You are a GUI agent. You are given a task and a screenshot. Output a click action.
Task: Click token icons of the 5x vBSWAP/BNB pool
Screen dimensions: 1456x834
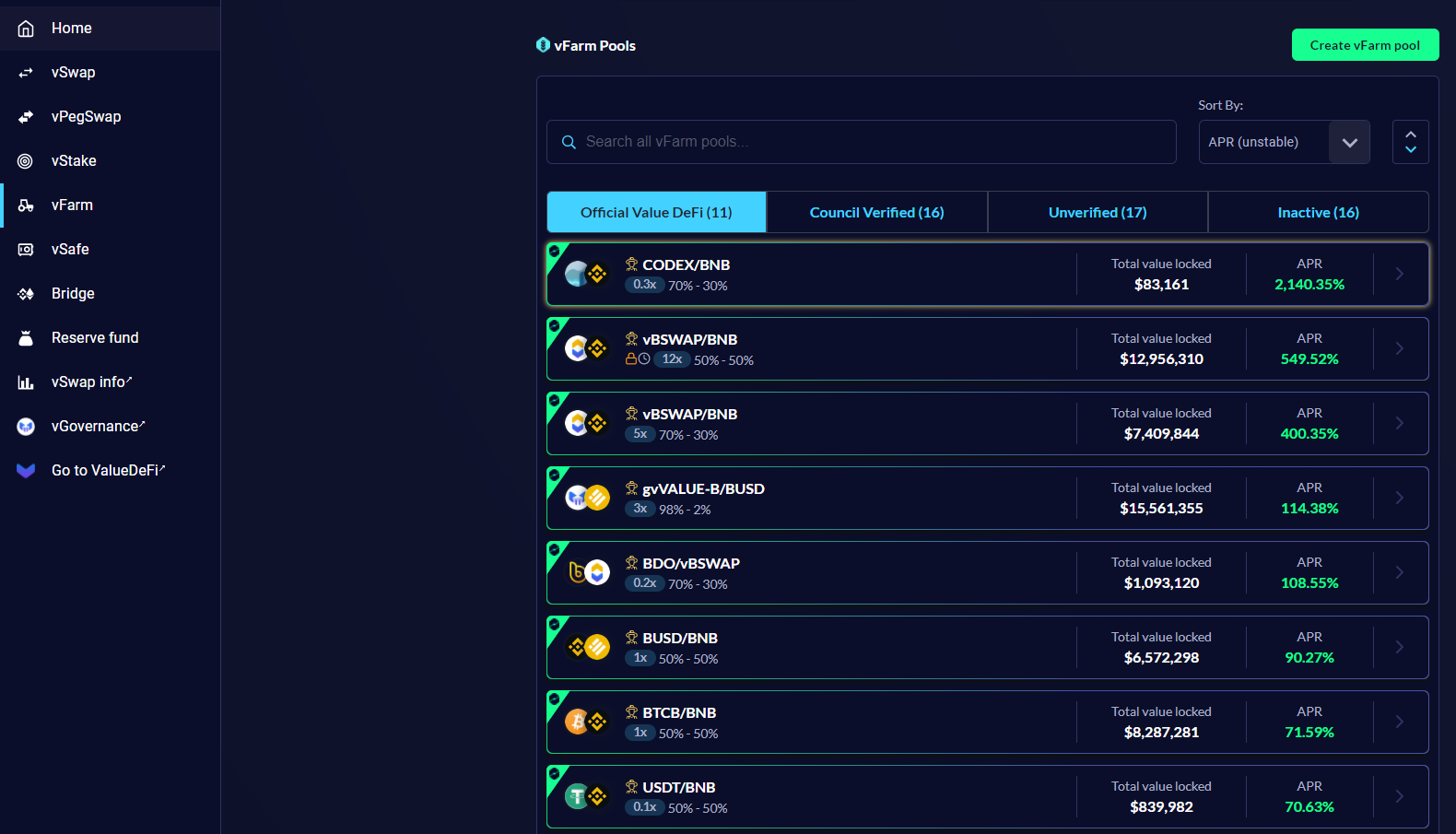pyautogui.click(x=587, y=423)
